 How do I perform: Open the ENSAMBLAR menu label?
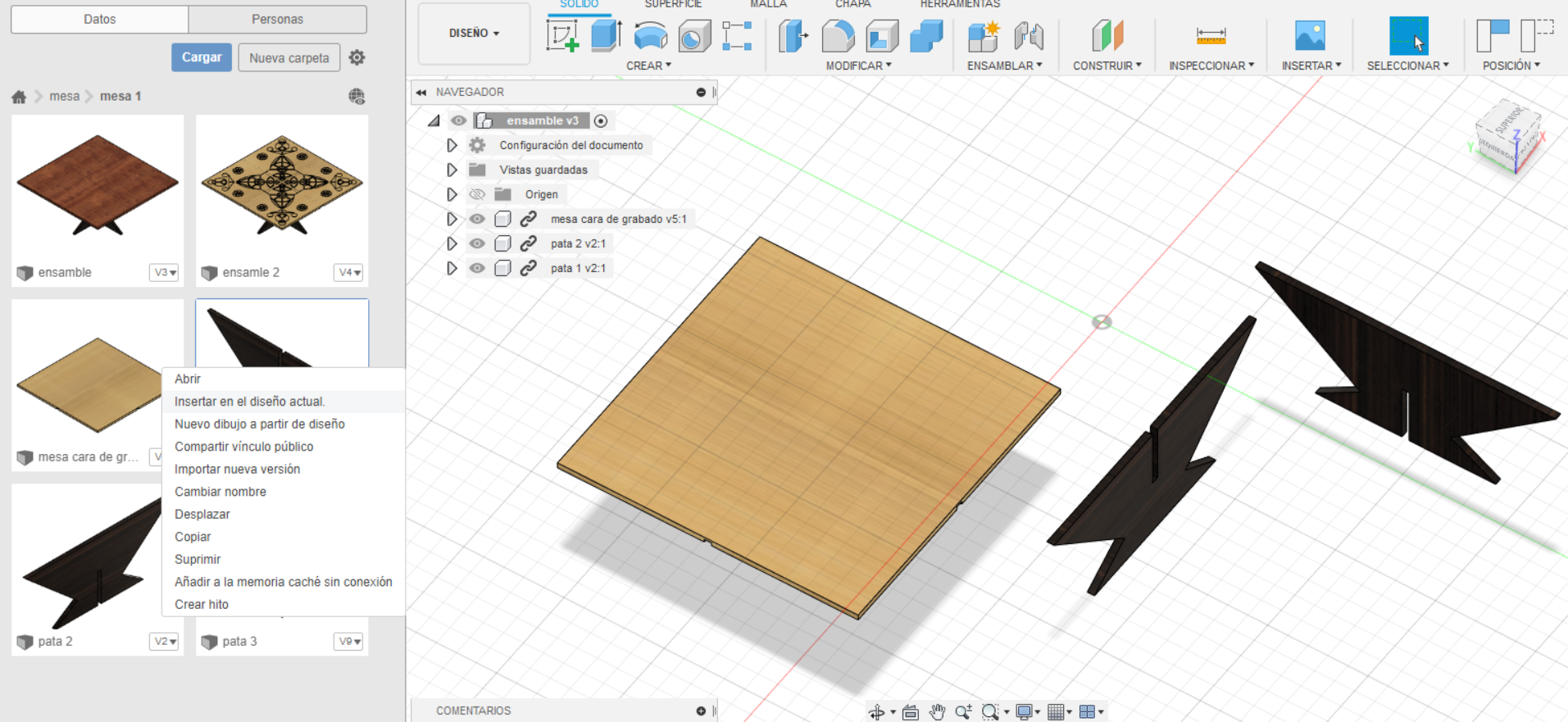point(1005,66)
